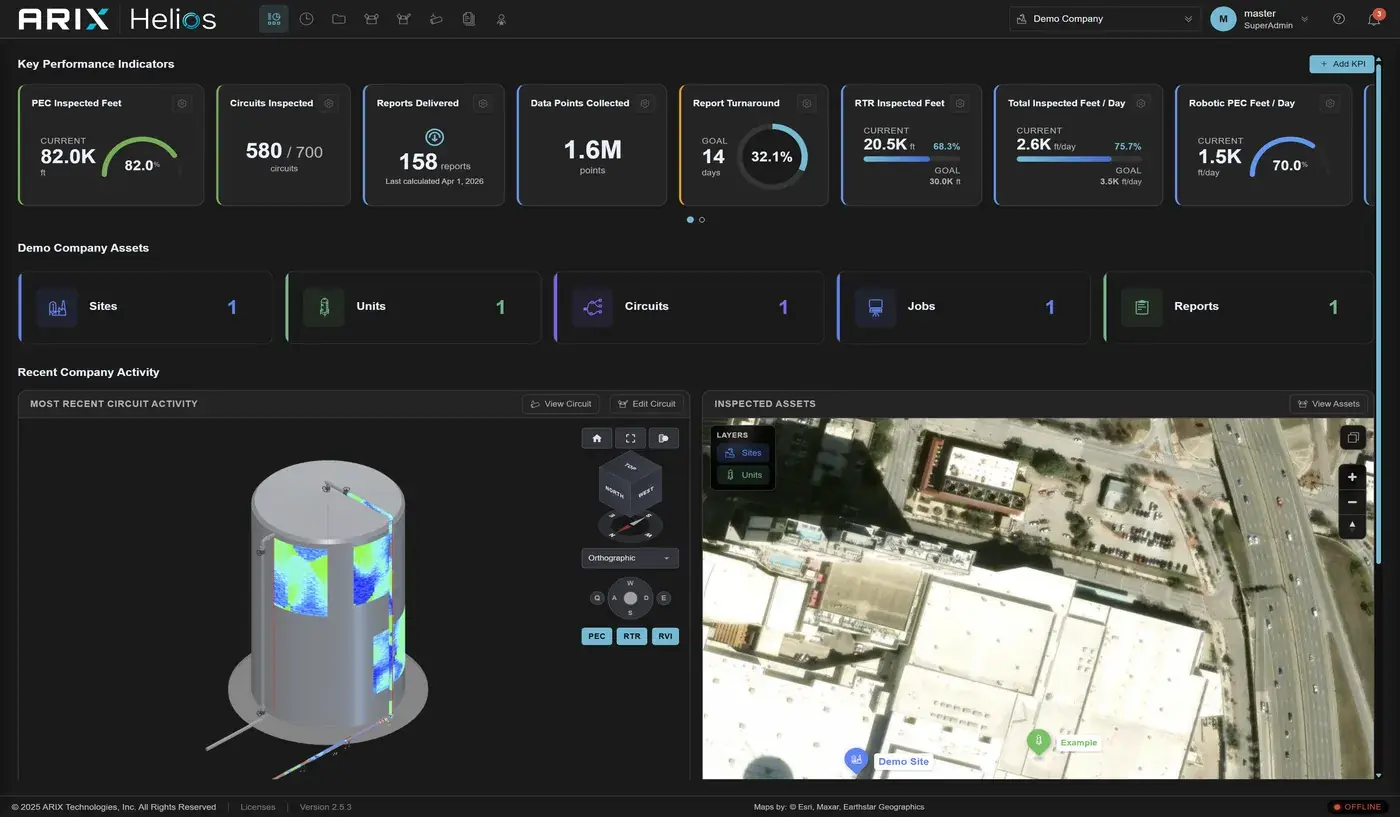Go to first KPI page dot
Image resolution: width=1400 pixels, height=817 pixels.
tap(690, 219)
